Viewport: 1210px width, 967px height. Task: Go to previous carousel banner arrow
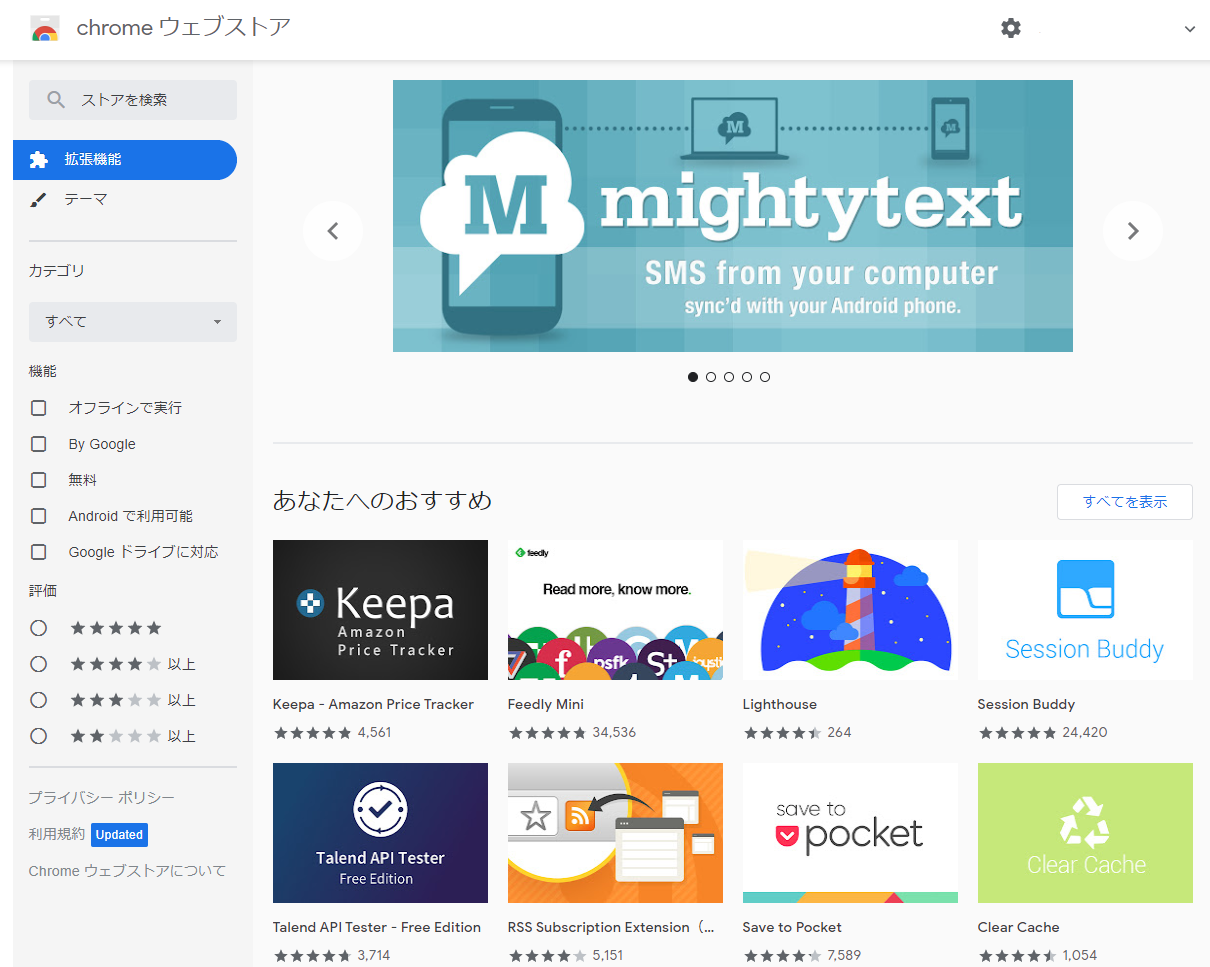(x=333, y=231)
